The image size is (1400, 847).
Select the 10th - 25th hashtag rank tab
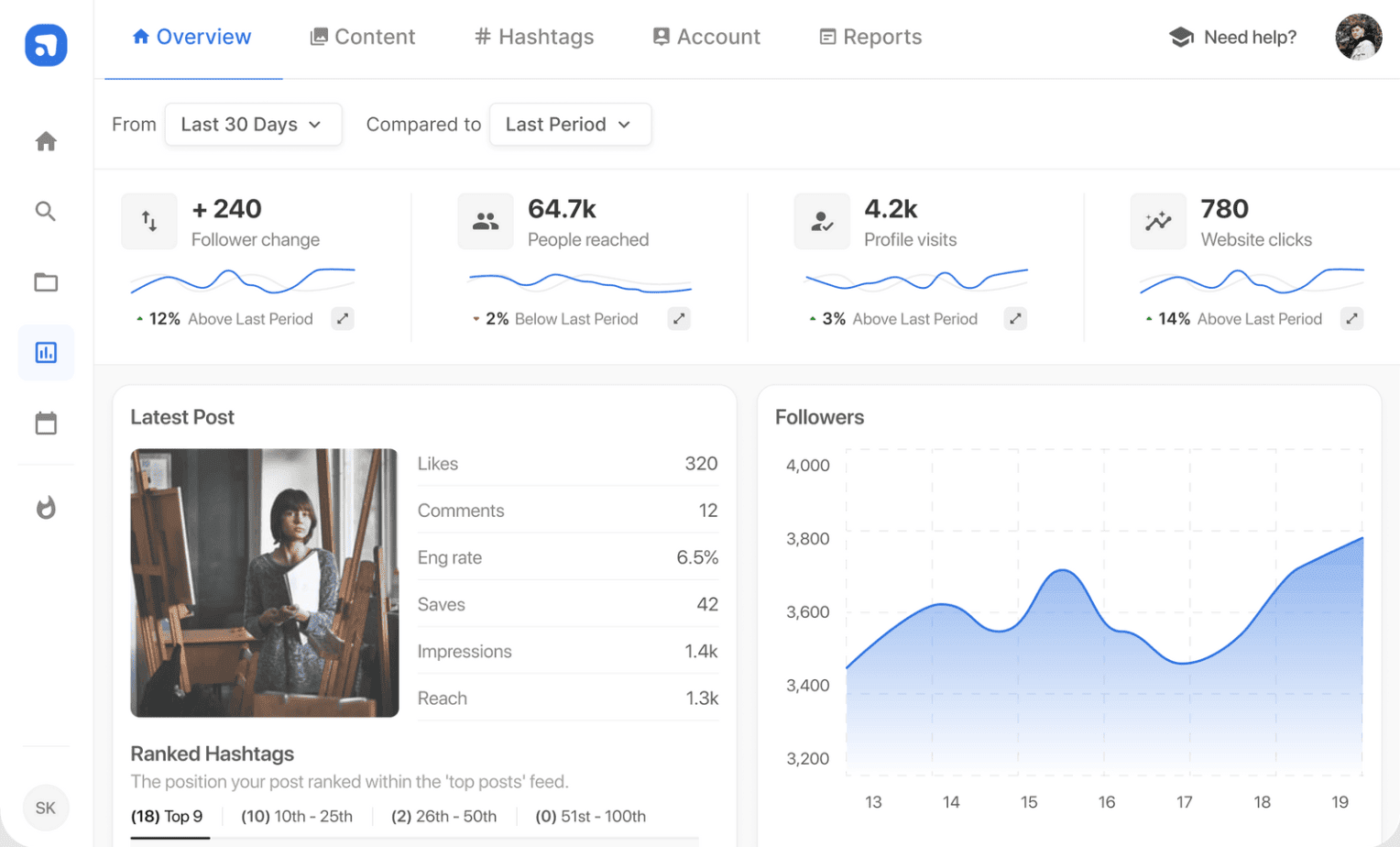click(297, 816)
